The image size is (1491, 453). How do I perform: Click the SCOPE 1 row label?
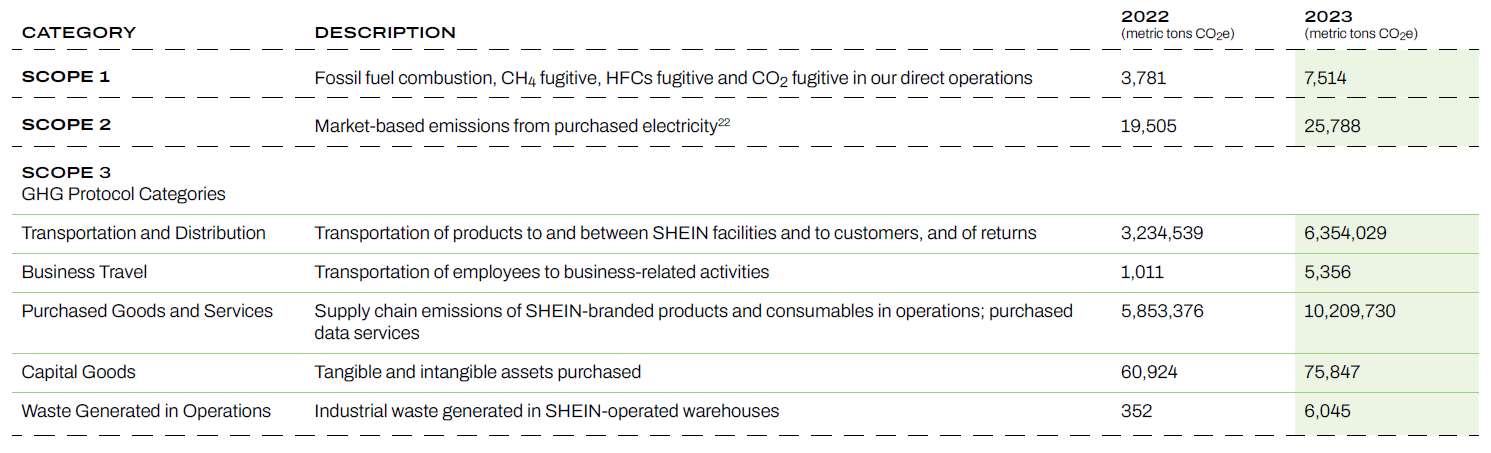(x=67, y=77)
